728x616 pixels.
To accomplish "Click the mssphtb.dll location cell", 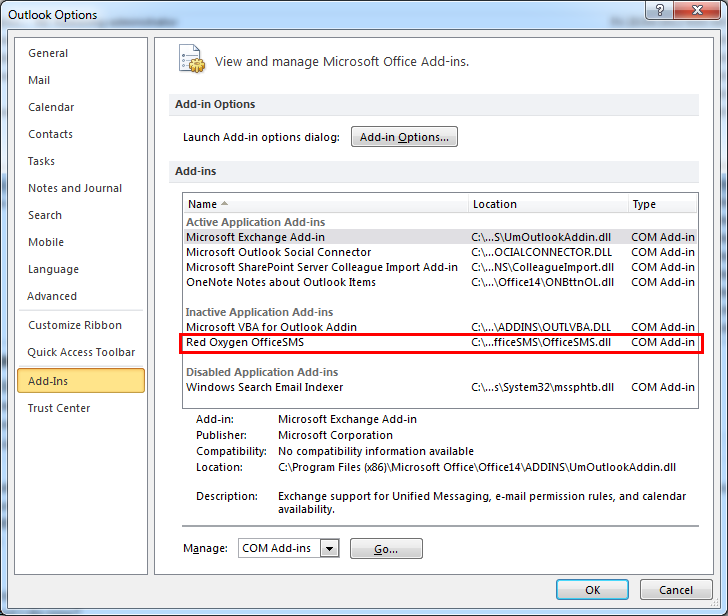I will 542,387.
